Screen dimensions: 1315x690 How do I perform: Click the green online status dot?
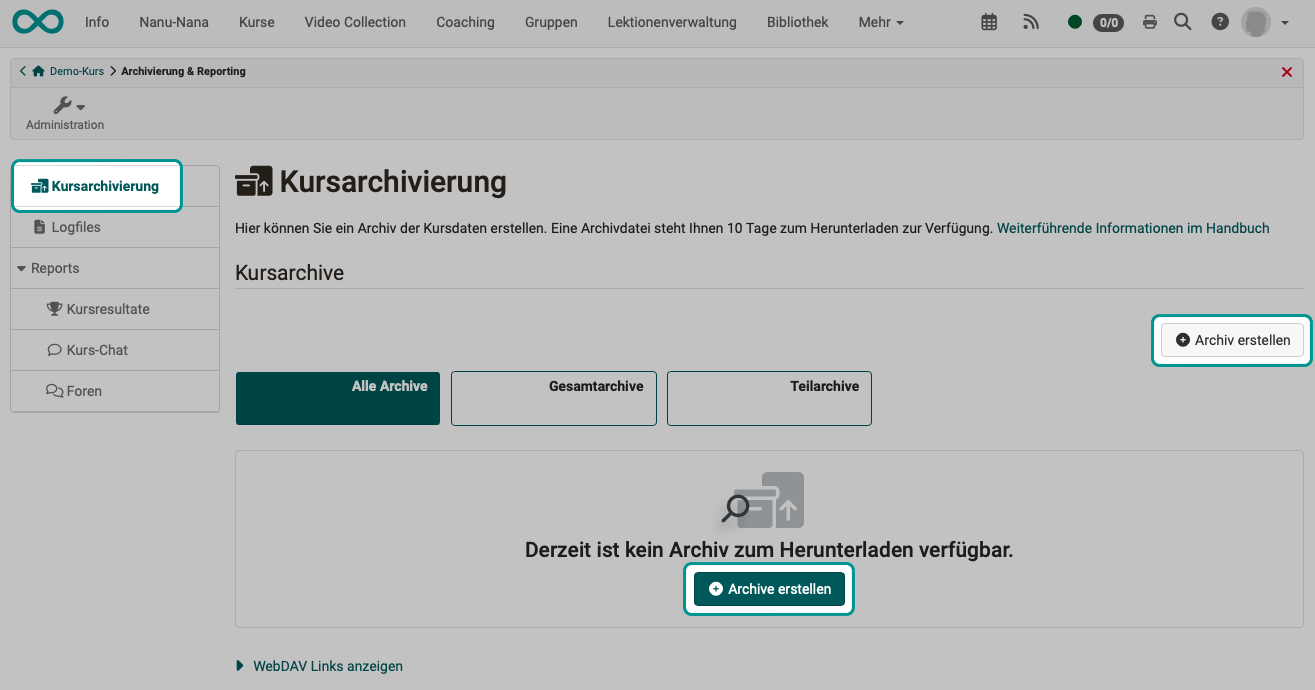coord(1075,22)
